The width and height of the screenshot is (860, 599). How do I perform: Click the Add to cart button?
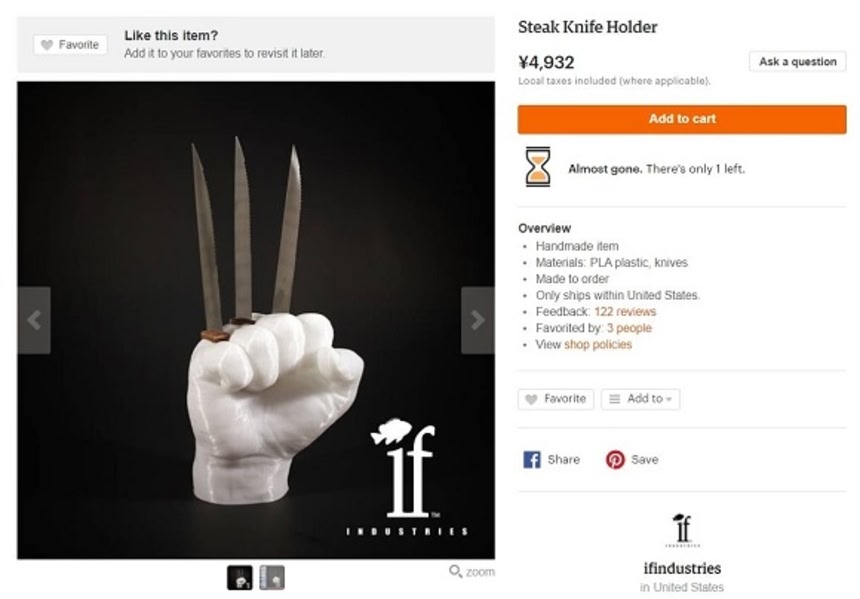pyautogui.click(x=682, y=119)
